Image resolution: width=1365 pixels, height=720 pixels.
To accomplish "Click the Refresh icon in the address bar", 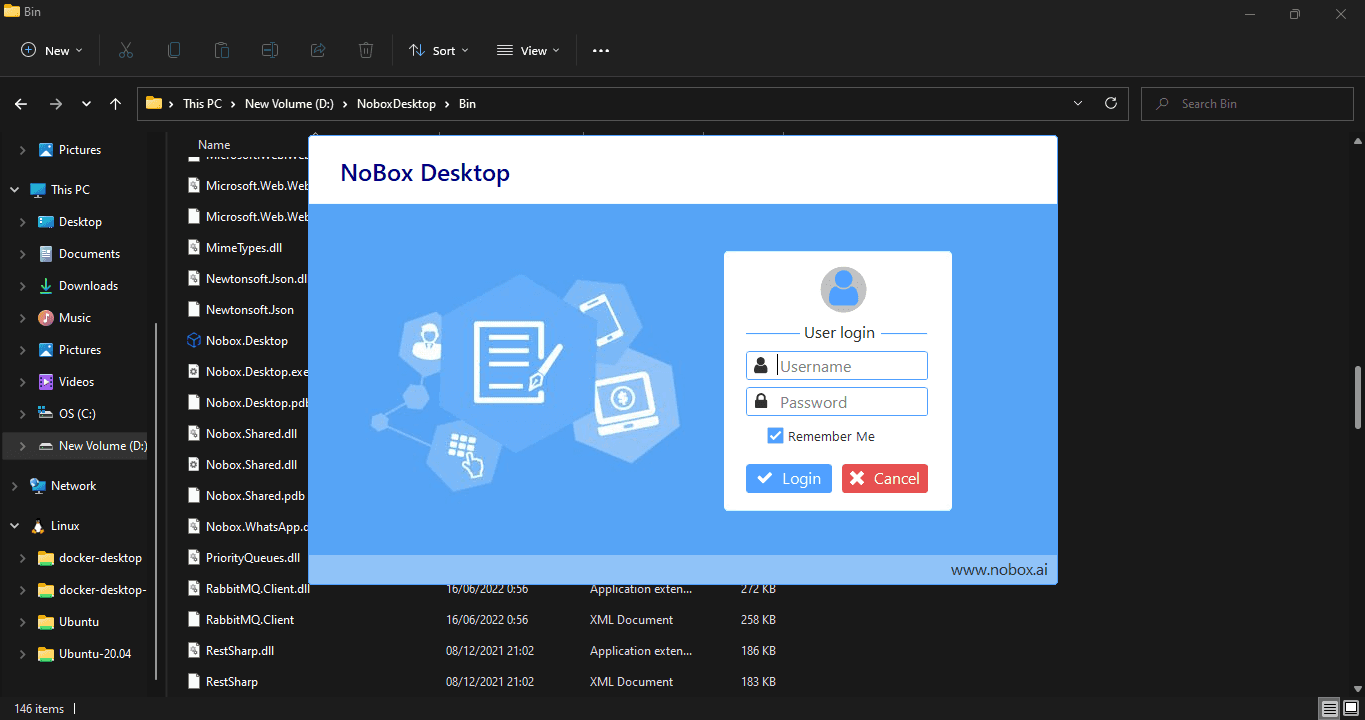I will pos(1110,103).
